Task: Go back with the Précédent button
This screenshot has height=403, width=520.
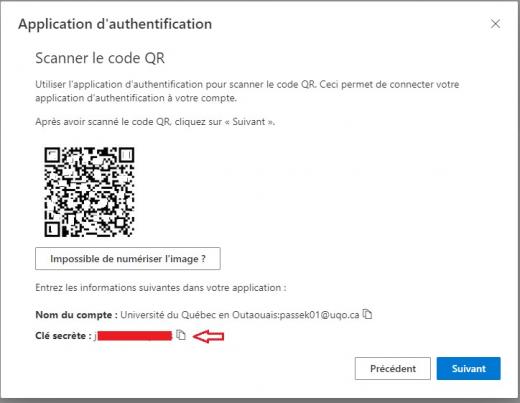Action: [393, 368]
